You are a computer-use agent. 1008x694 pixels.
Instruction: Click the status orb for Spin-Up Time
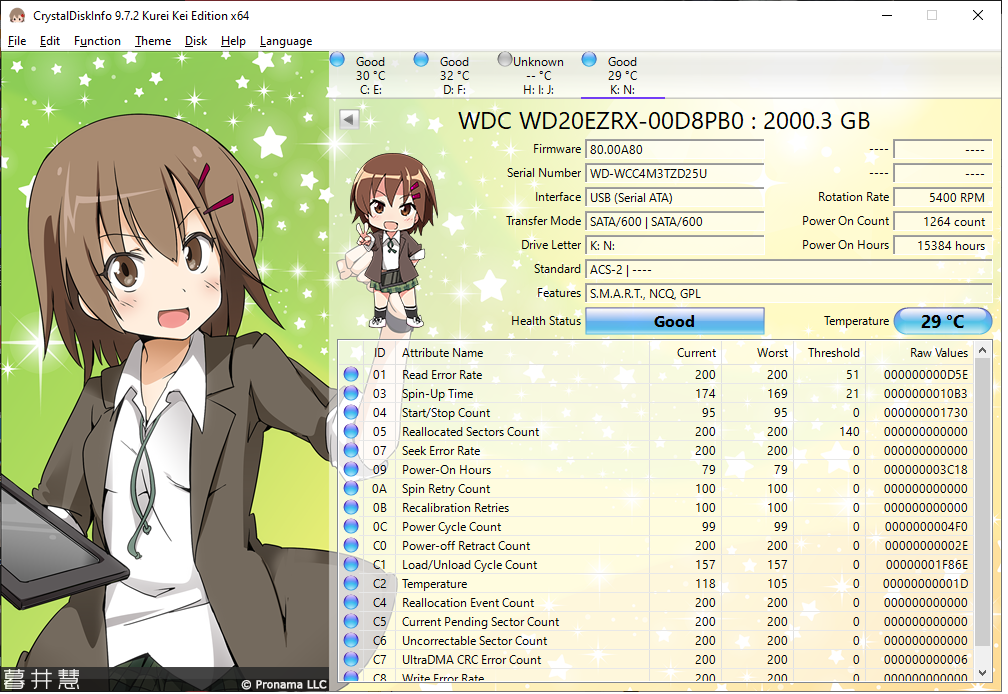tap(351, 393)
